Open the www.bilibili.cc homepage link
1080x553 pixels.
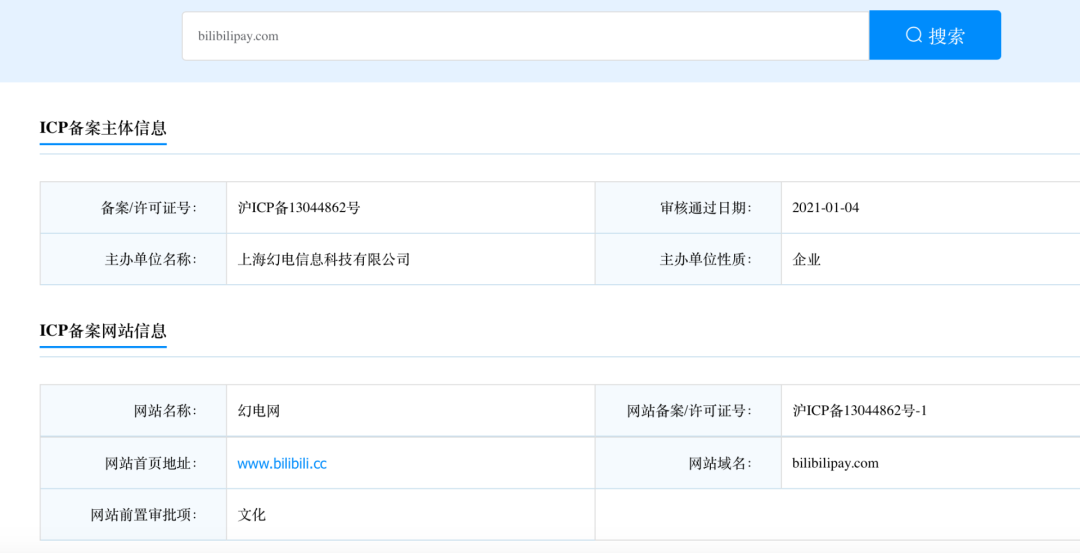(x=282, y=463)
